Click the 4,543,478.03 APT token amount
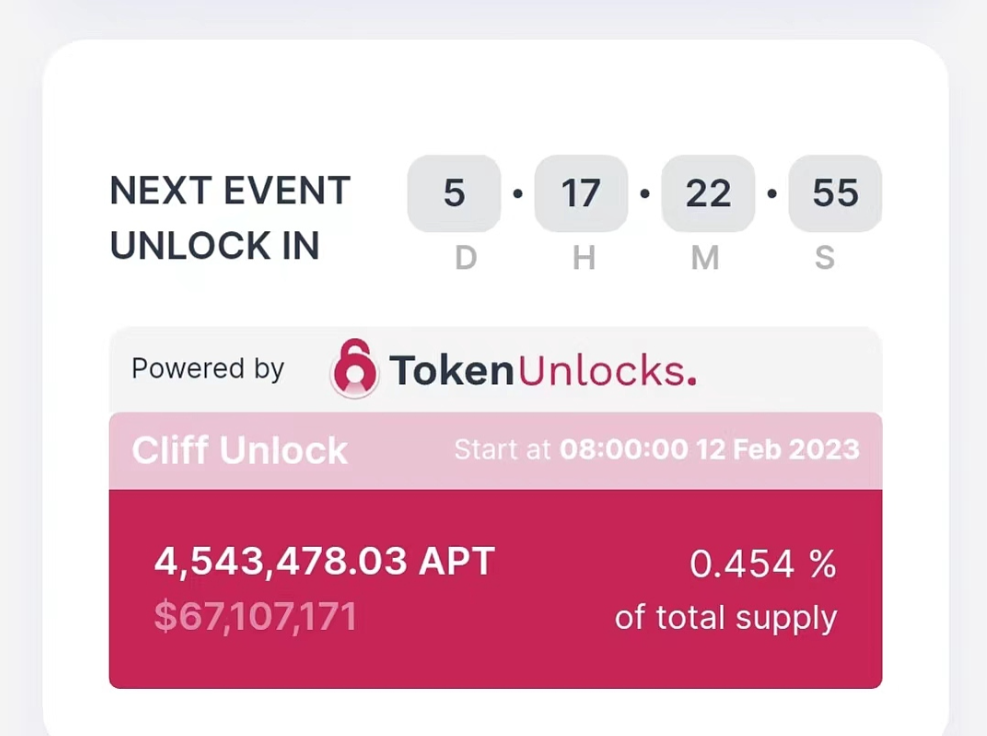 click(325, 561)
